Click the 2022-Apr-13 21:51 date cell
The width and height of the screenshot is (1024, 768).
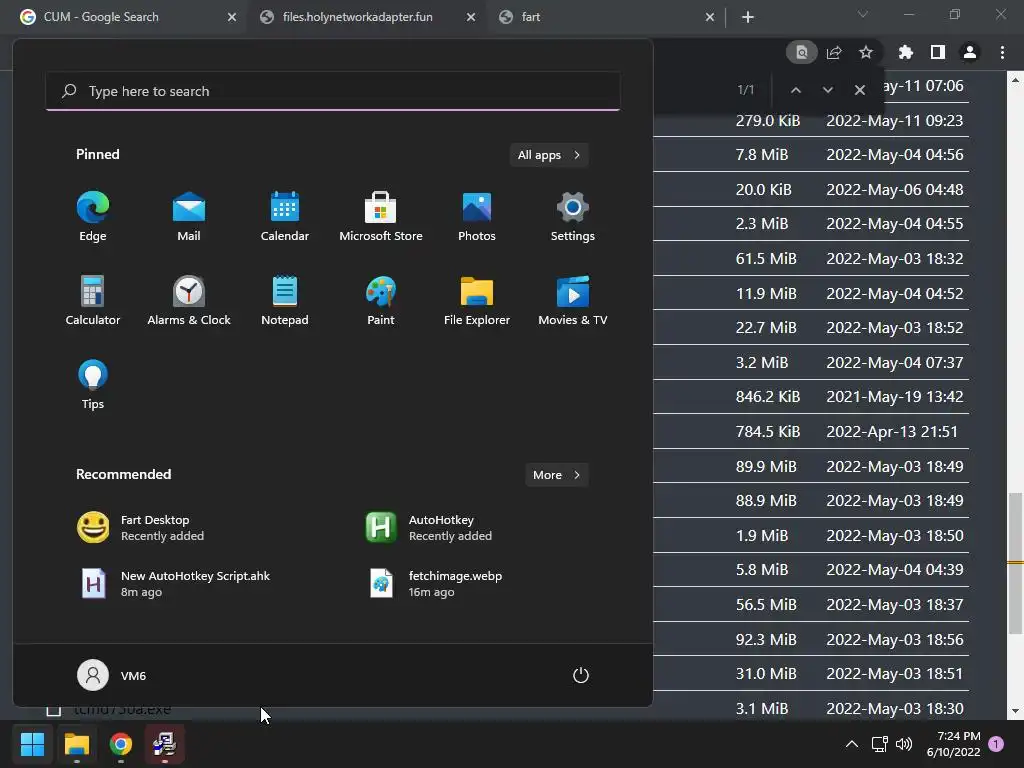[x=891, y=432]
